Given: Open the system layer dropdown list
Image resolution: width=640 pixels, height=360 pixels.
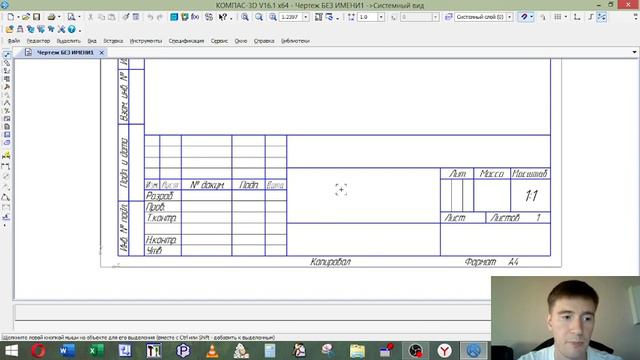Looking at the screenshot, I should [509, 17].
